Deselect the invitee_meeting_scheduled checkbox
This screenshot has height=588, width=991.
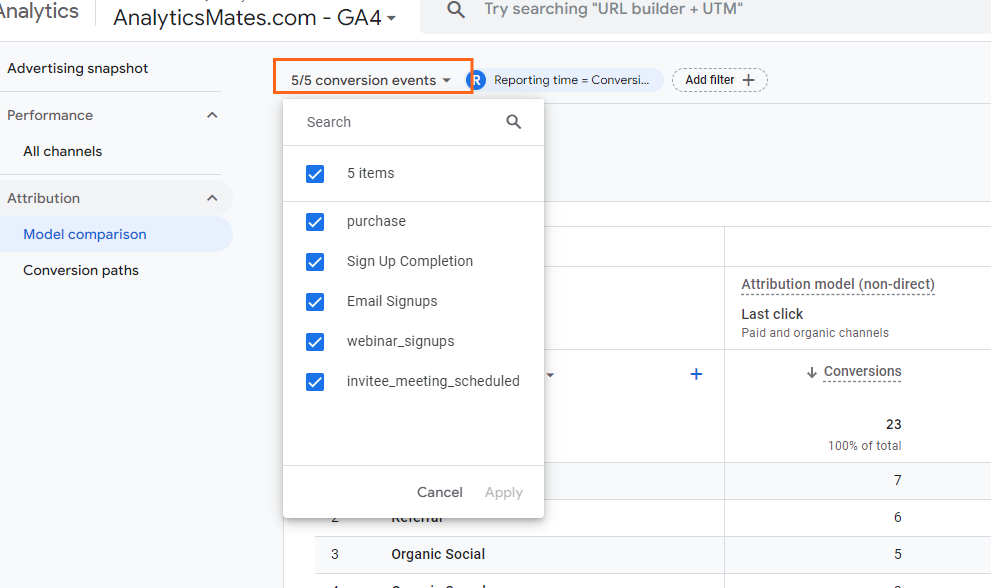[x=315, y=382]
